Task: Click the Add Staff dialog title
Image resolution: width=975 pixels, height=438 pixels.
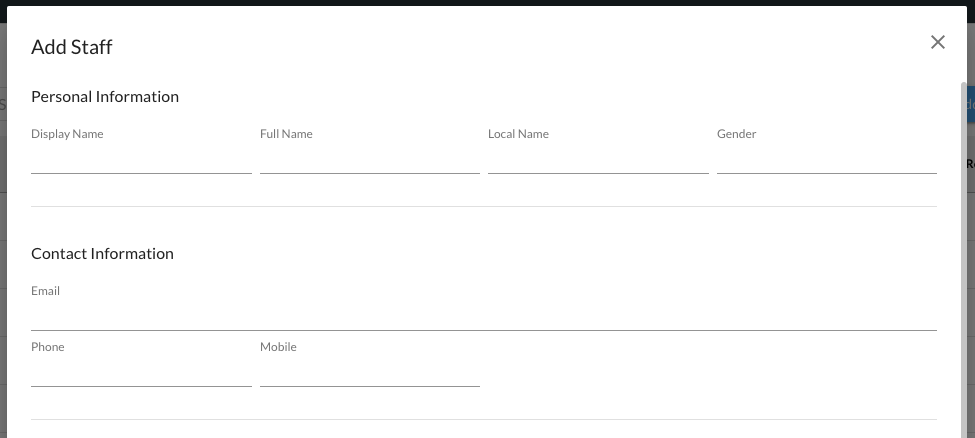Action: 71,46
